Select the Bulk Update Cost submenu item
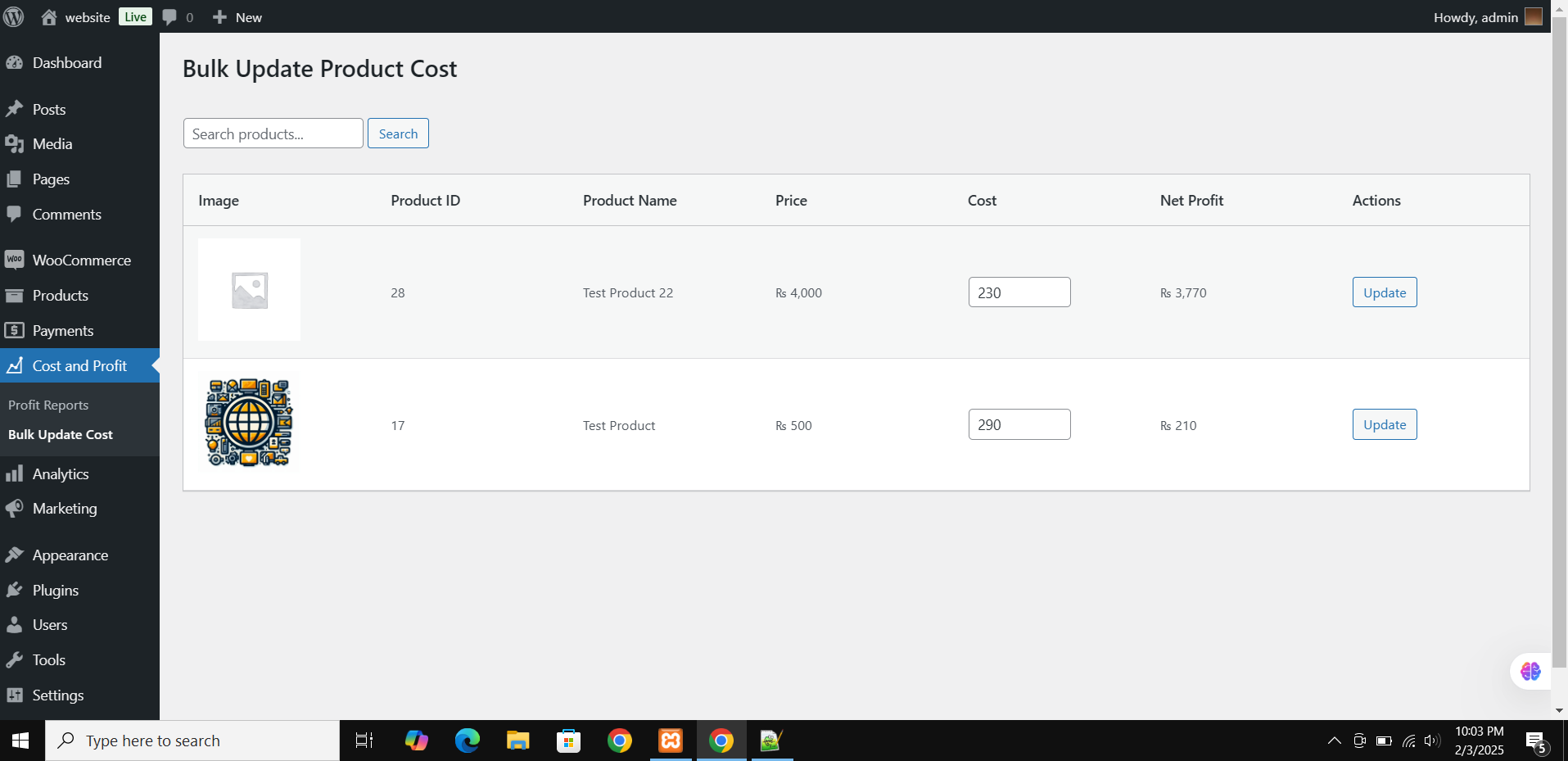 point(61,435)
